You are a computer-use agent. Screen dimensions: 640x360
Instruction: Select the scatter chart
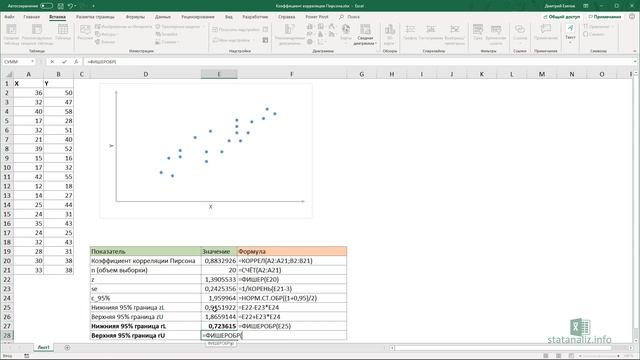tap(206, 151)
